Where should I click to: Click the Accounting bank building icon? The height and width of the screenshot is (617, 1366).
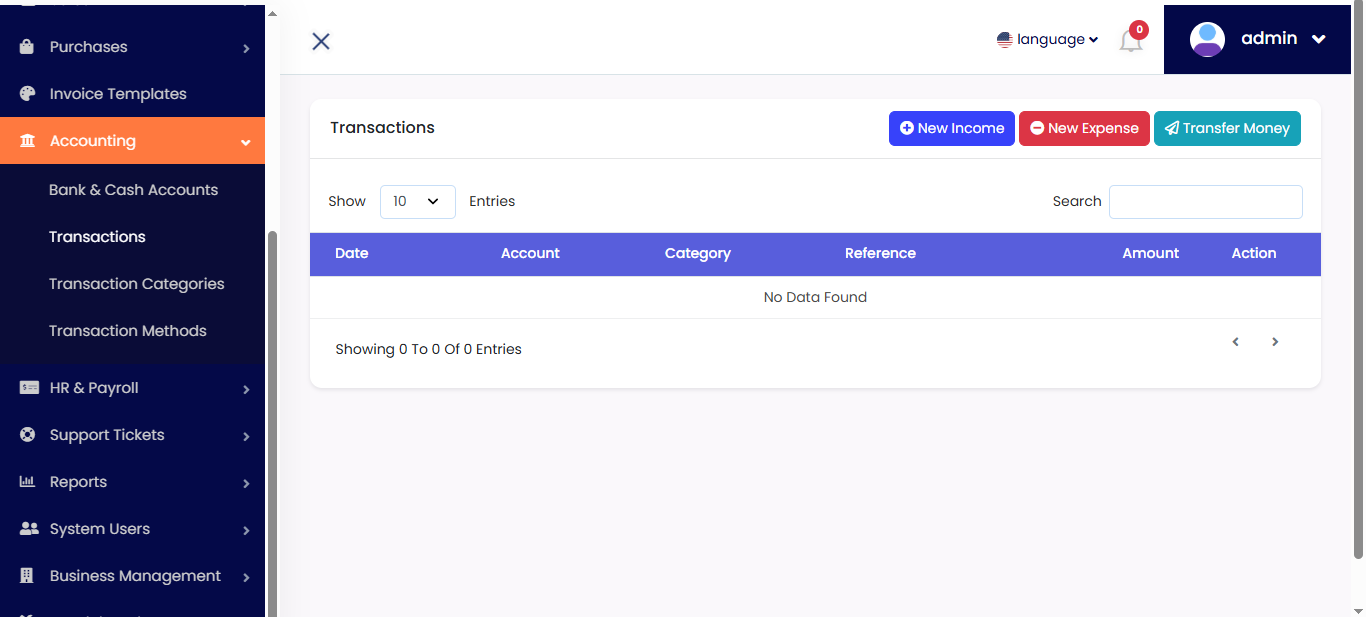click(28, 141)
